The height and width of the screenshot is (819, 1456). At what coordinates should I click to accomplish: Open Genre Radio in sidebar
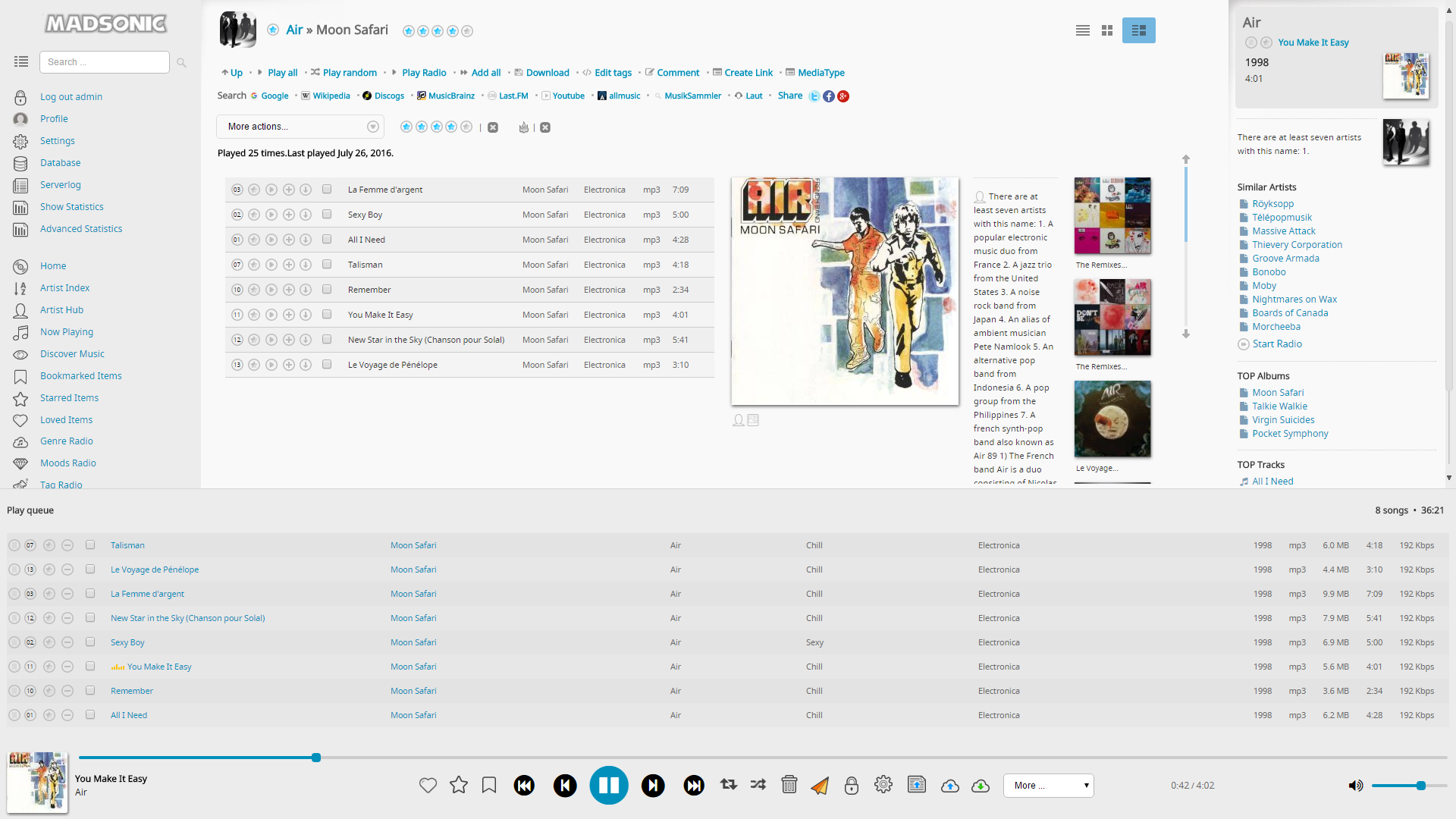[x=67, y=441]
